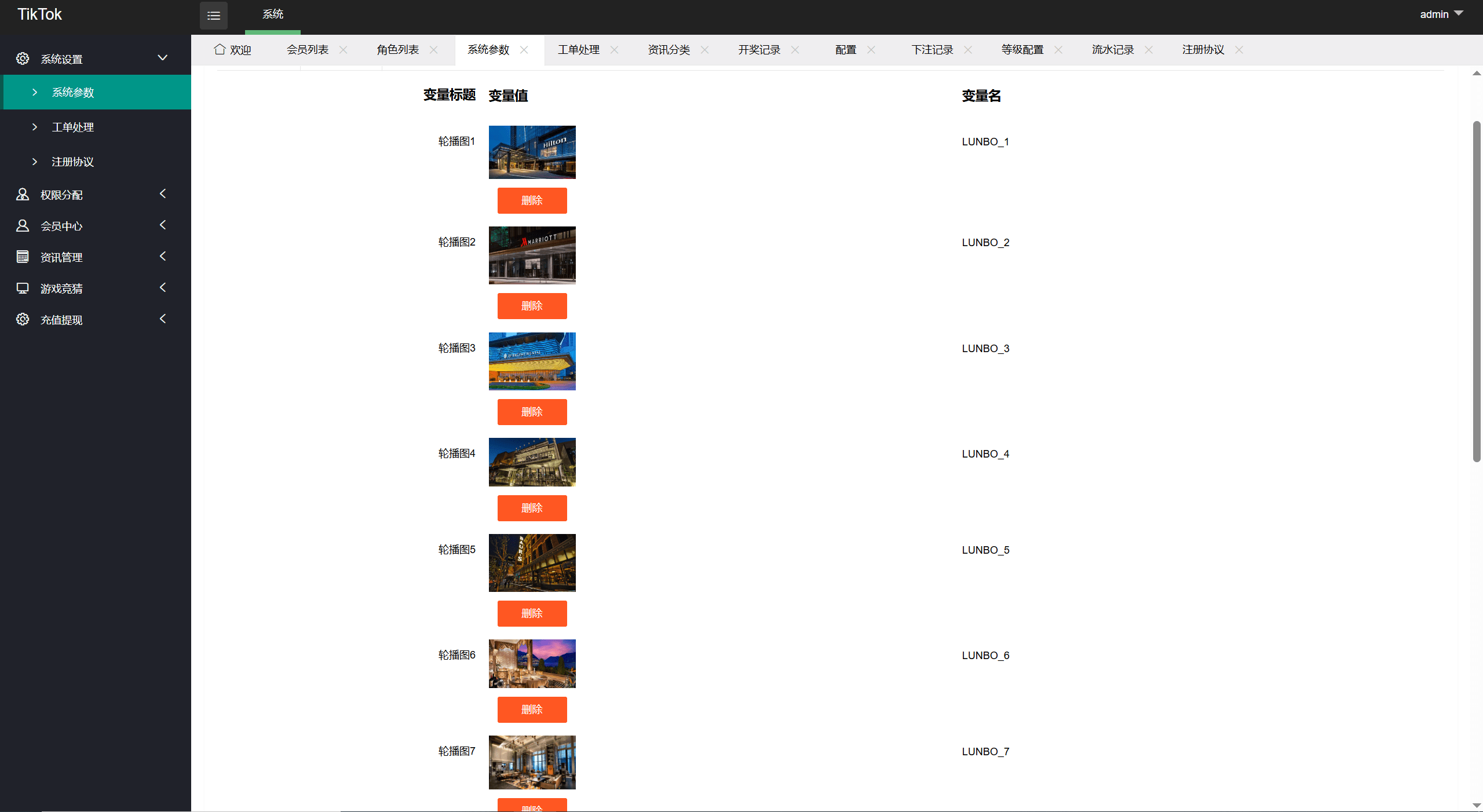Click the 系统设置 gear icon
Image resolution: width=1483 pixels, height=812 pixels.
(x=23, y=58)
